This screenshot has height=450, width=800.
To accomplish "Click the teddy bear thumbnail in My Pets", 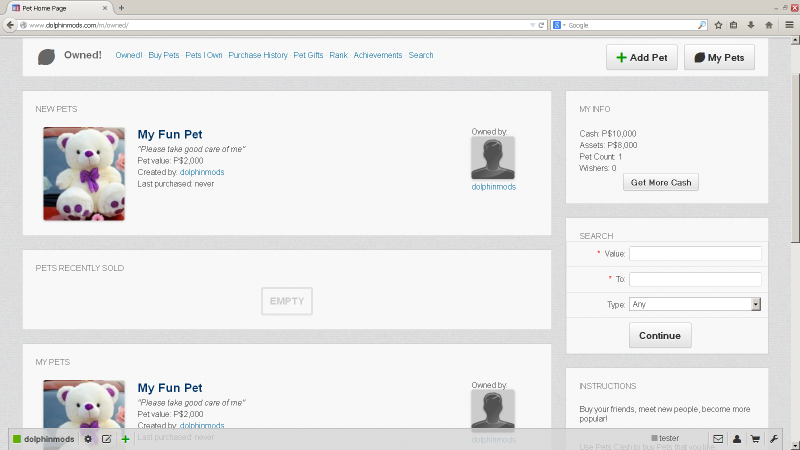I will [84, 404].
